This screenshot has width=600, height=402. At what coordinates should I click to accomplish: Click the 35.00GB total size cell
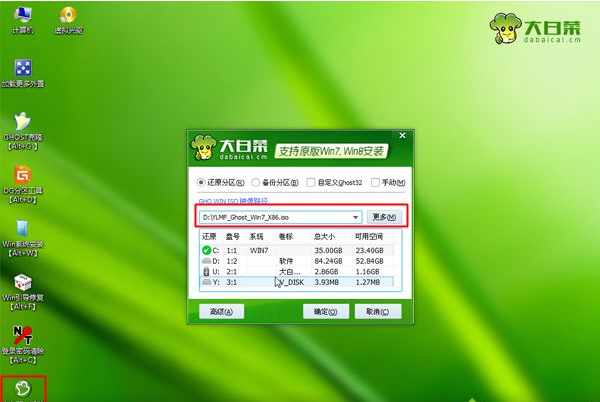(x=328, y=251)
